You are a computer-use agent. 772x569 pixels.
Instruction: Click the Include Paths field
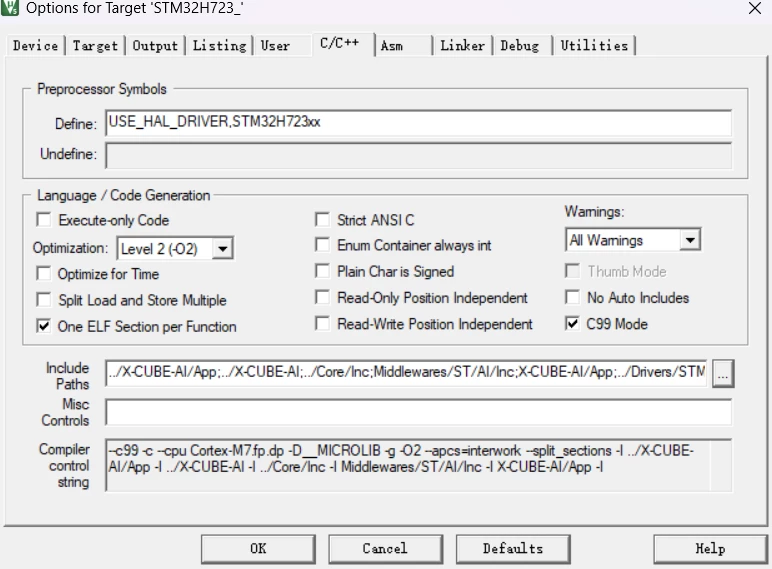(407, 373)
